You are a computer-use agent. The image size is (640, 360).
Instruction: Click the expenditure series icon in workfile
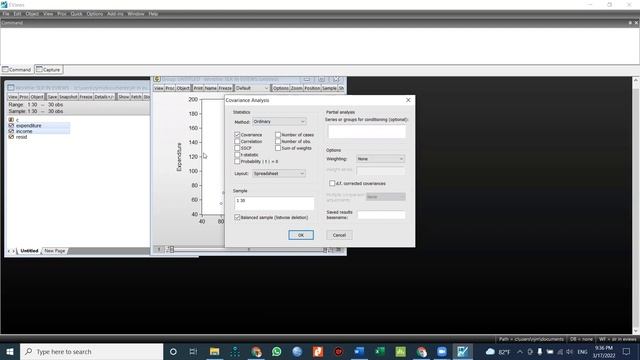pyautogui.click(x=11, y=126)
